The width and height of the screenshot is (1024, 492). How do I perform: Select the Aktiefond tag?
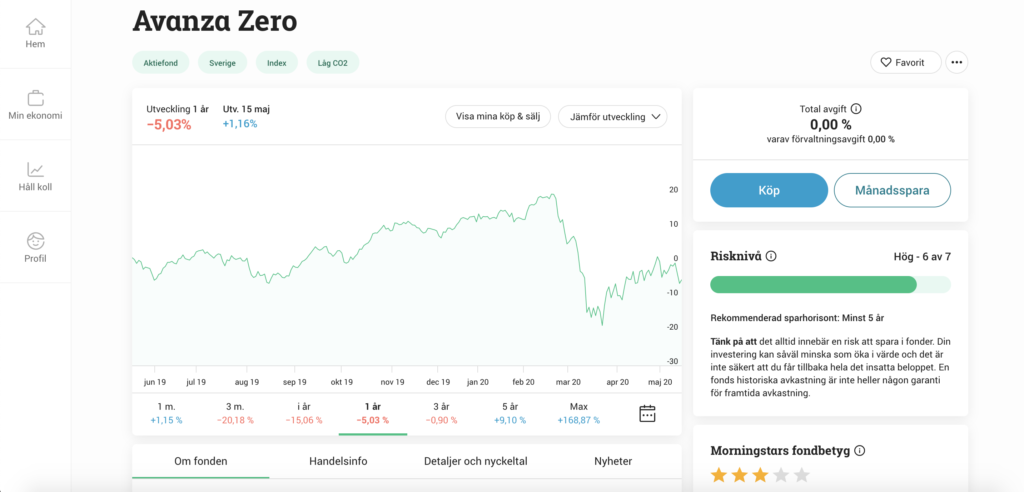pyautogui.click(x=161, y=63)
